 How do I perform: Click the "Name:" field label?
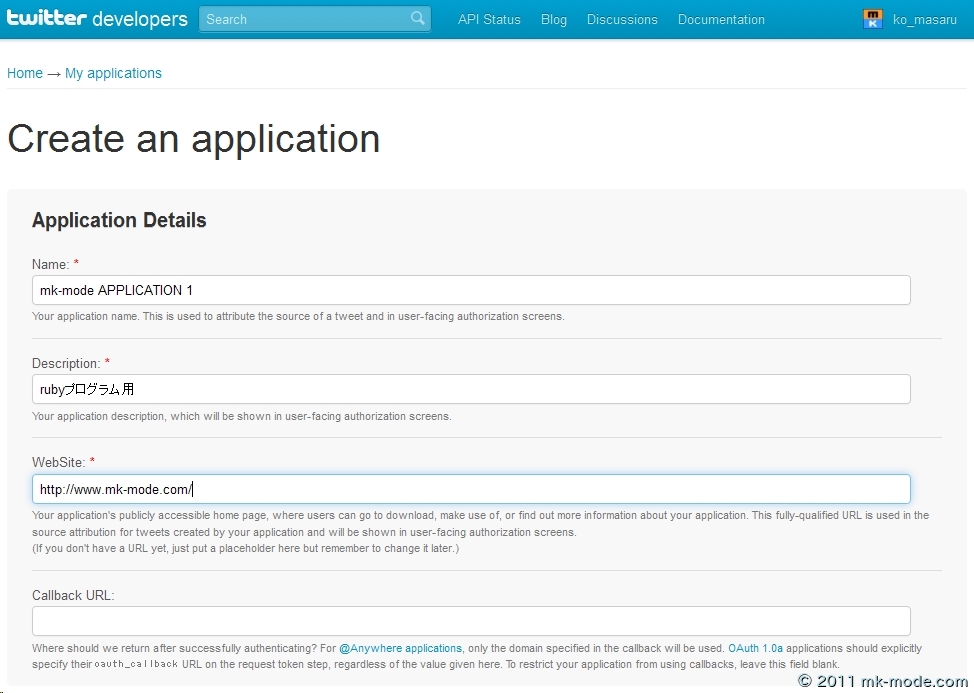pos(50,264)
